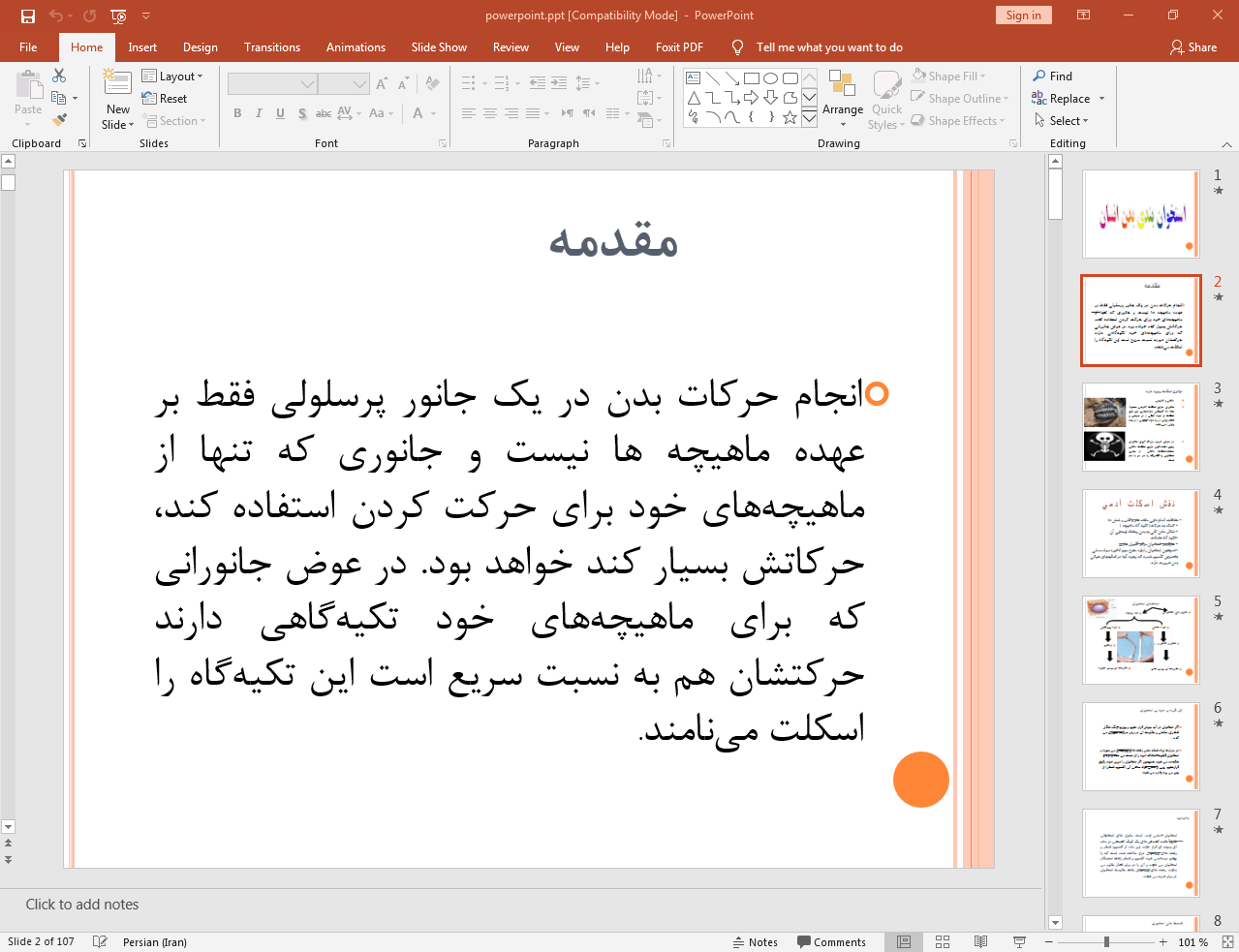
Task: Click the Share button
Action: click(1193, 46)
